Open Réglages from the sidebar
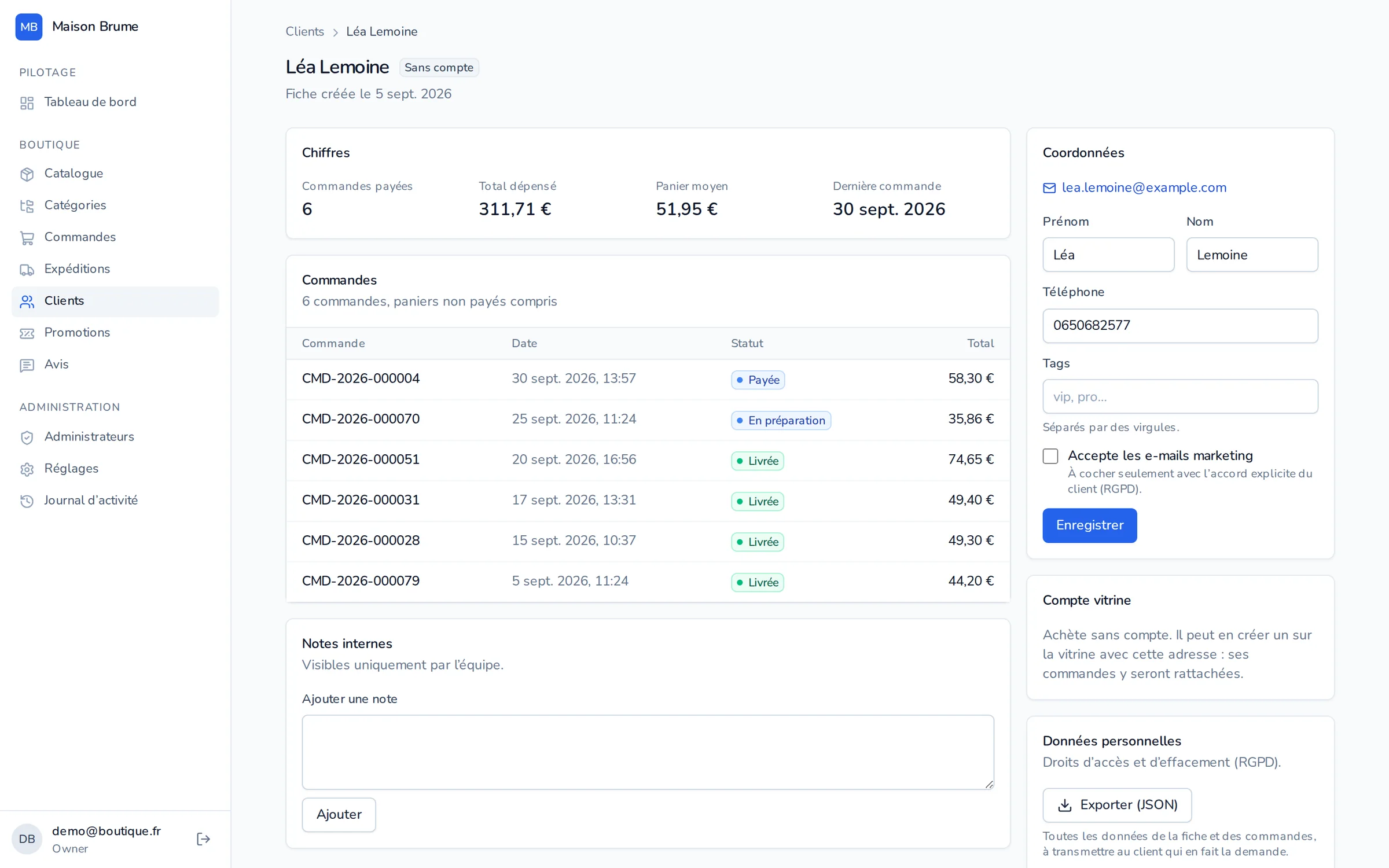This screenshot has height=868, width=1389. pos(115,469)
